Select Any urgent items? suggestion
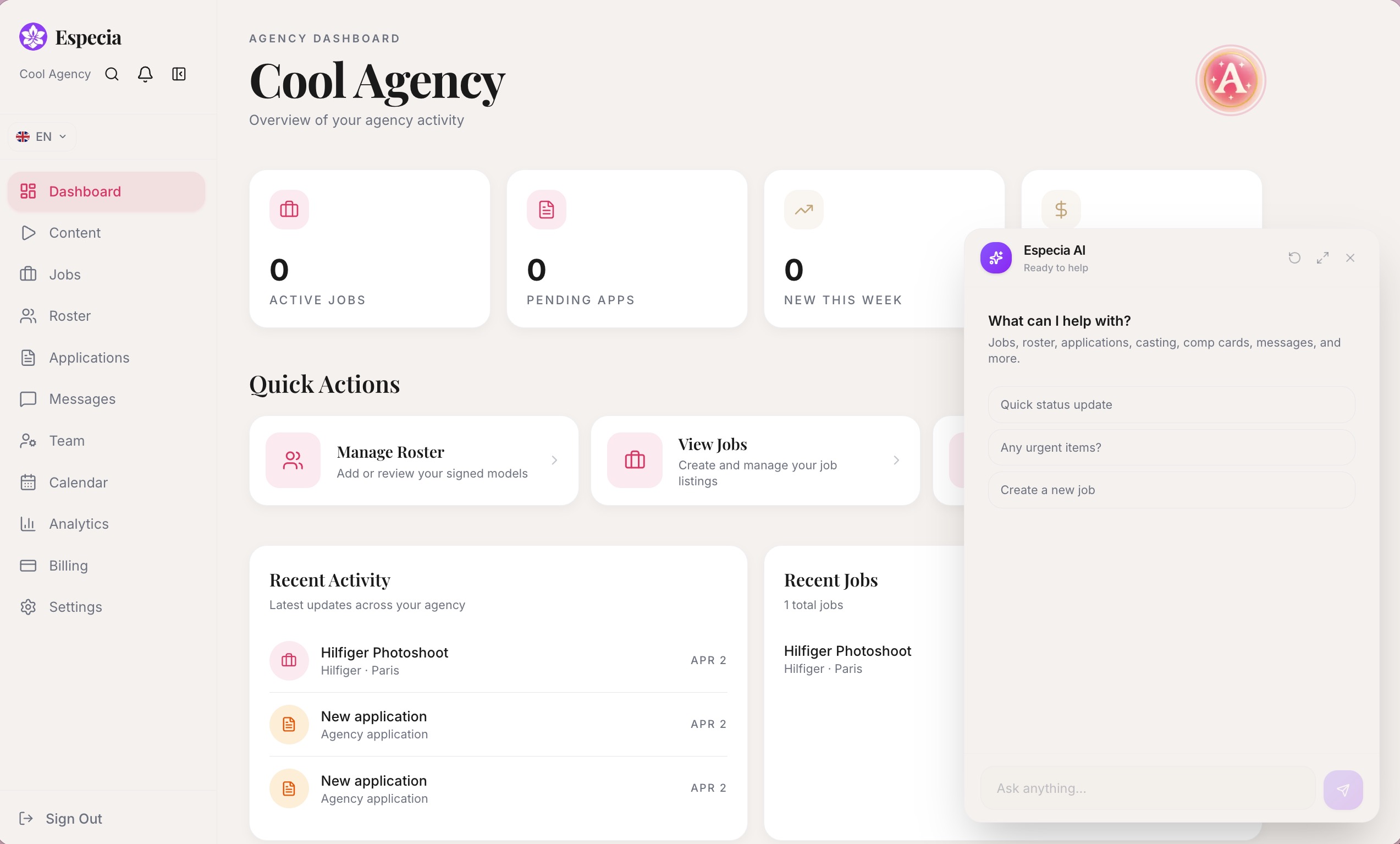 (x=1172, y=447)
